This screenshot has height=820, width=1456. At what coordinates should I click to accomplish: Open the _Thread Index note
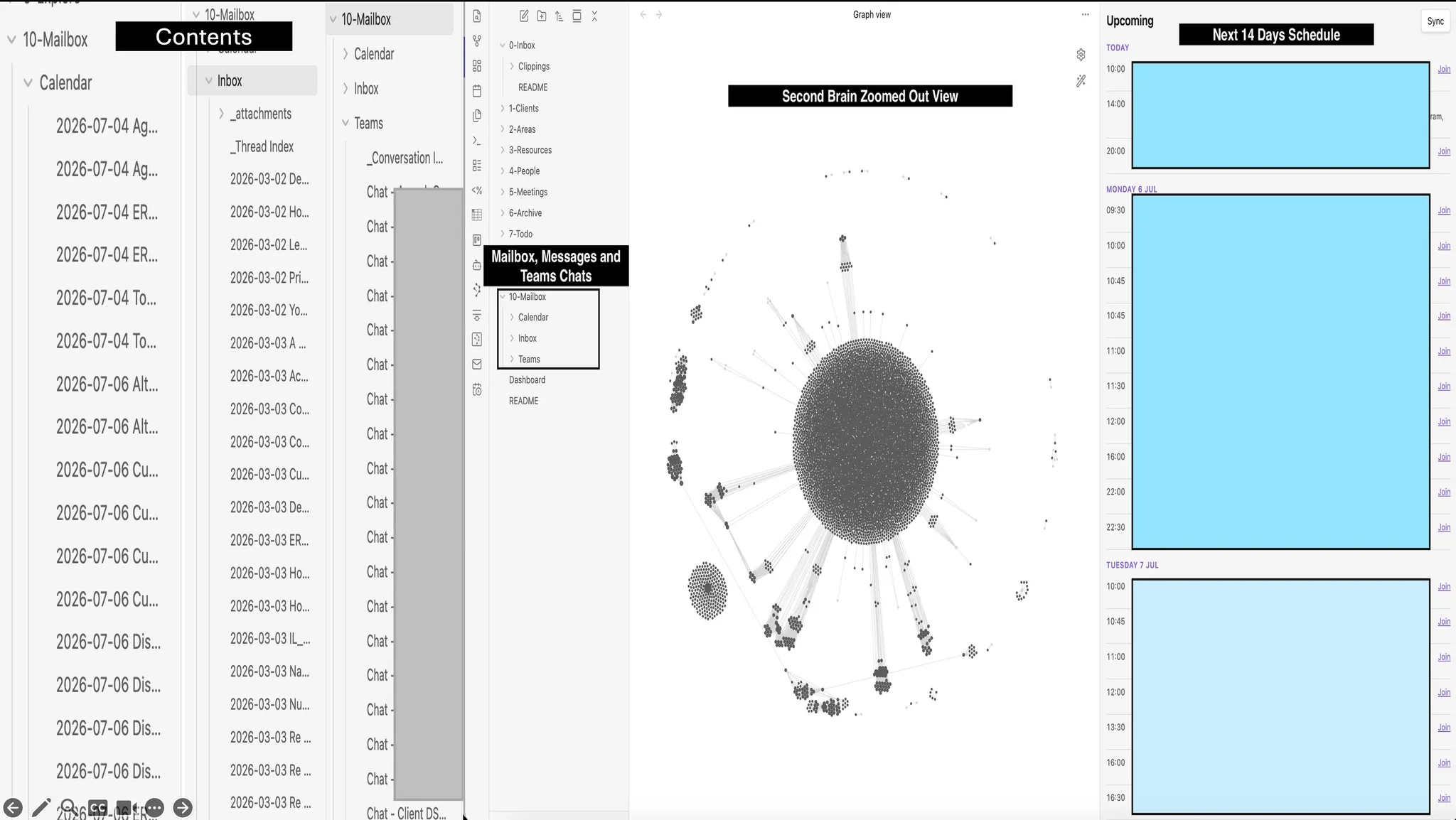coord(262,146)
